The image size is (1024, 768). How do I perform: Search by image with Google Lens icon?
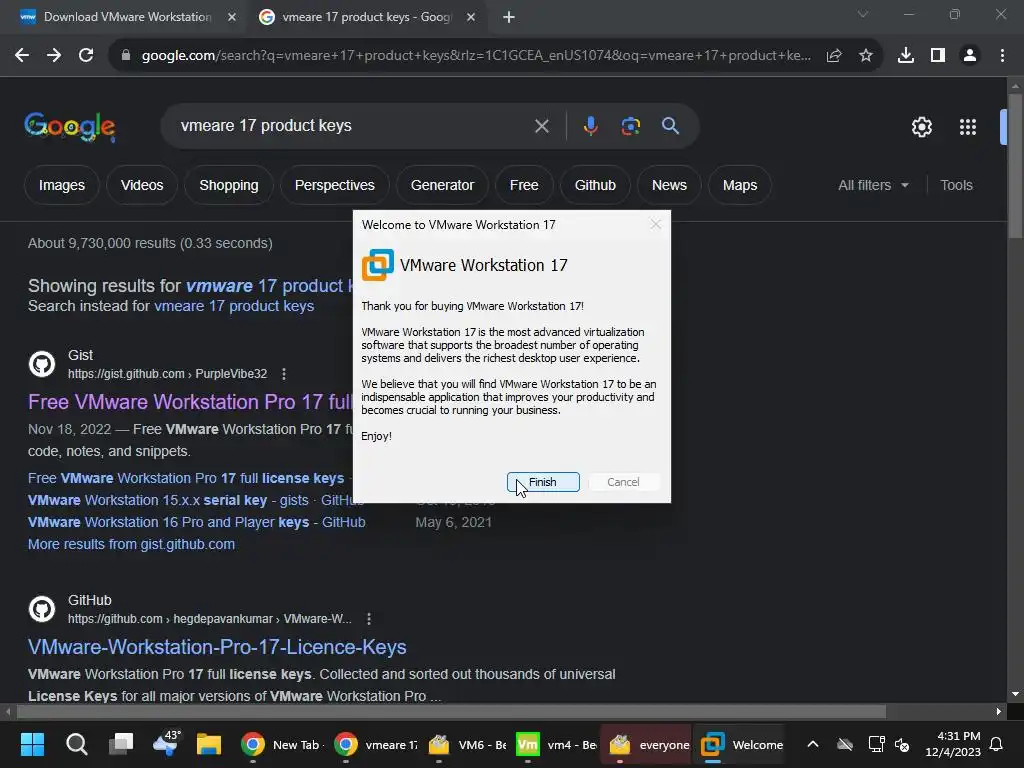(630, 126)
